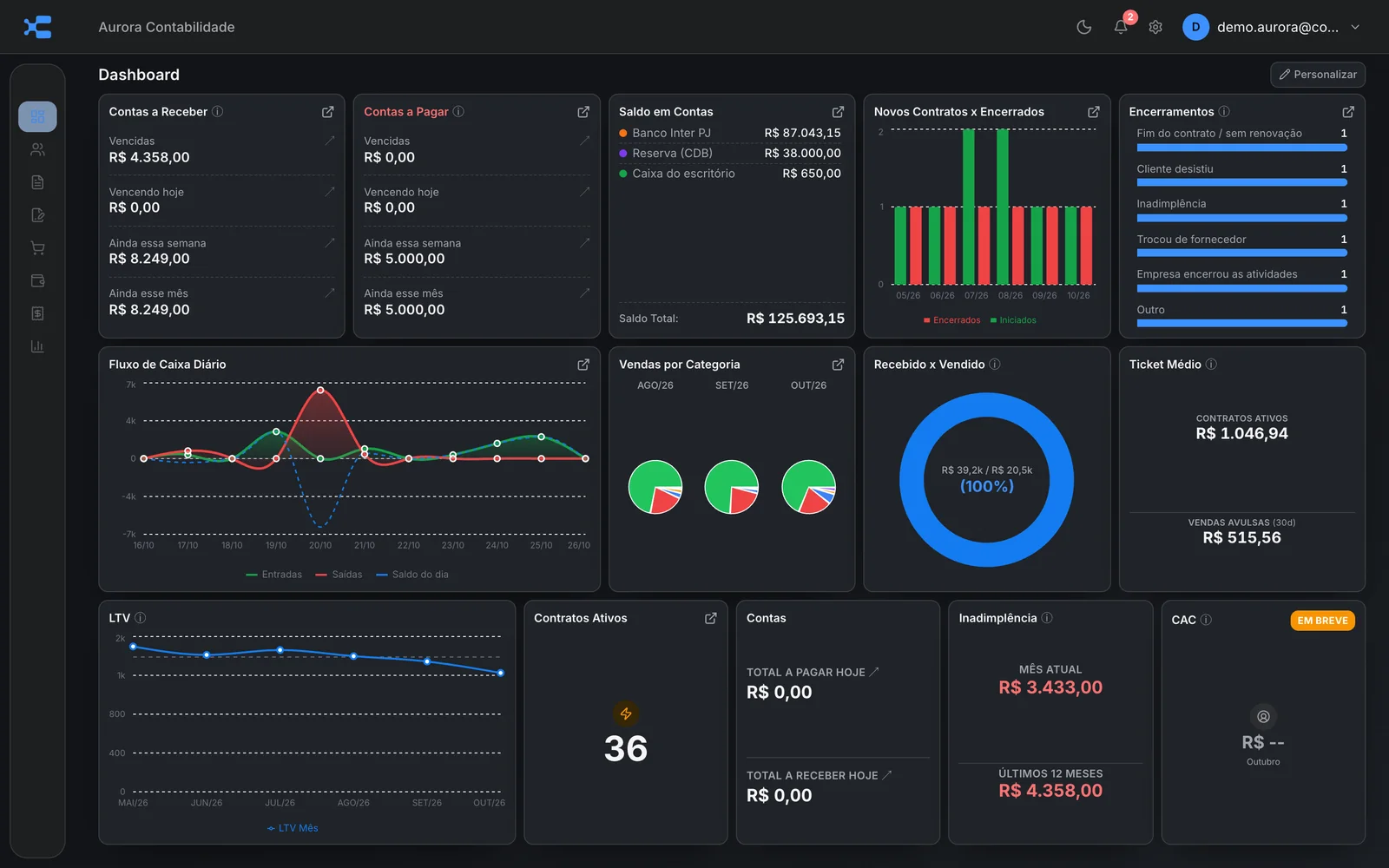Screen dimensions: 1389x868
Task: Open the wallet icon in sidebar
Action: [x=37, y=280]
